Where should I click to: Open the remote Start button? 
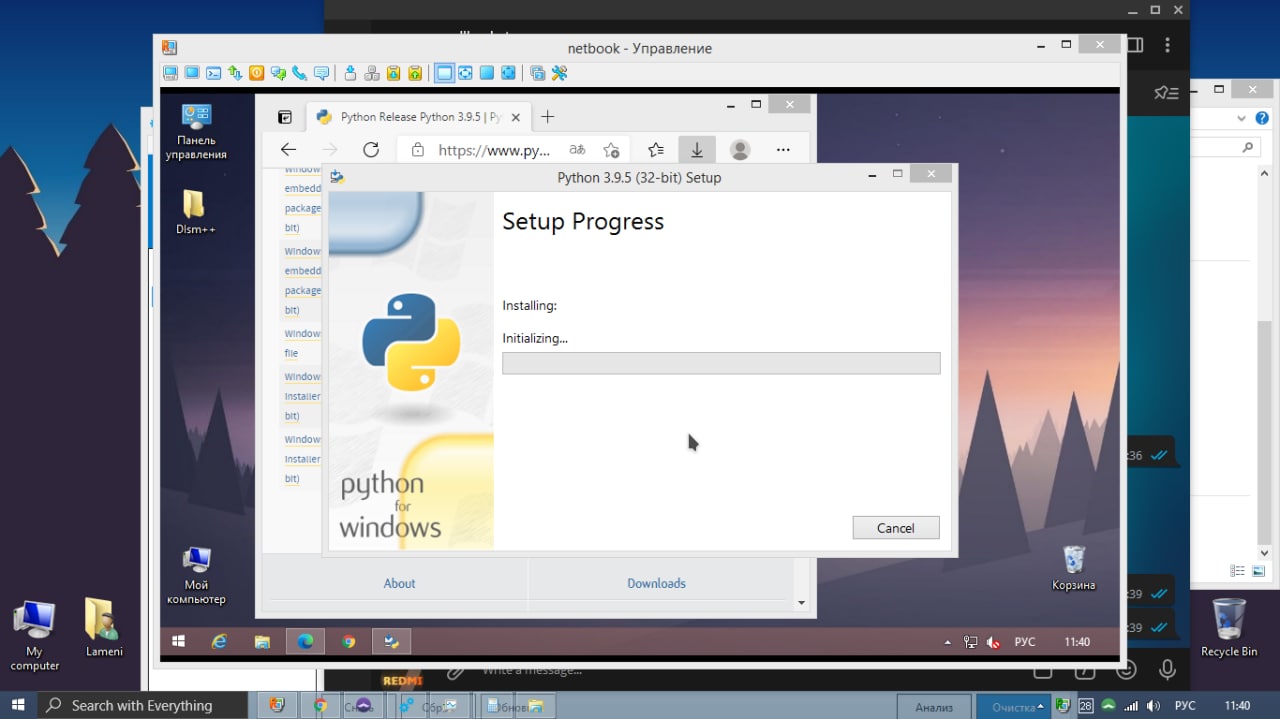coord(179,641)
